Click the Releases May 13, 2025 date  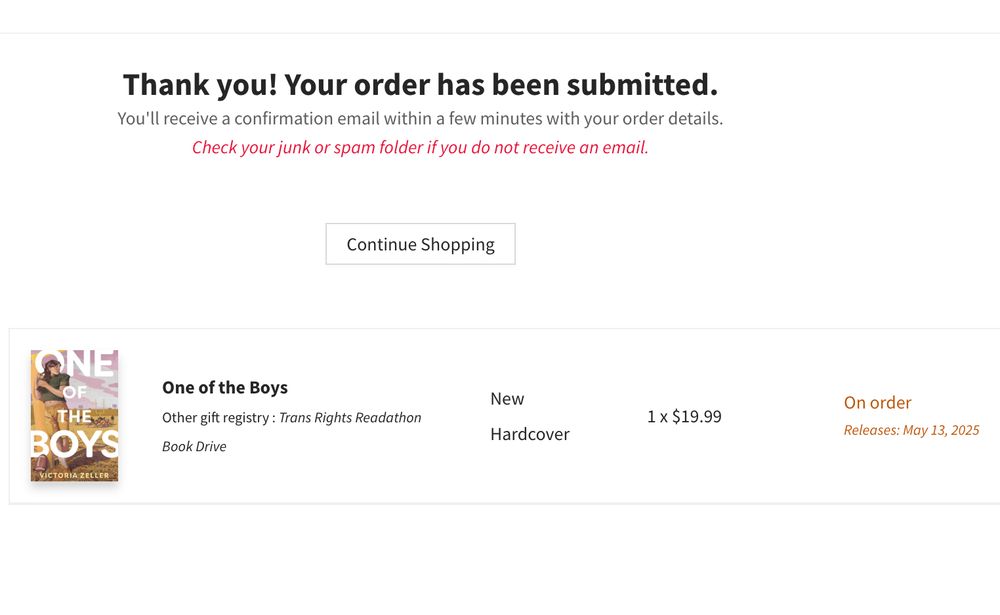[911, 430]
